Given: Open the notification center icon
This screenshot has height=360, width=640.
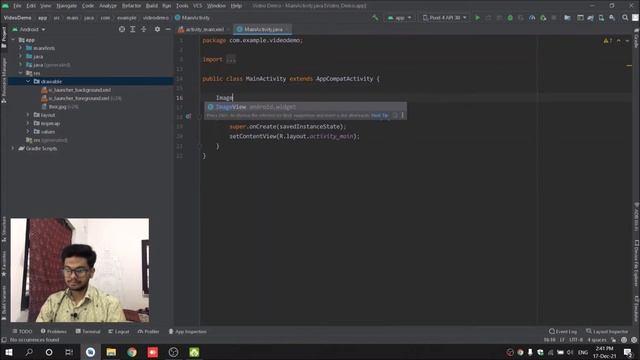Looking at the screenshot, I should coord(628,352).
